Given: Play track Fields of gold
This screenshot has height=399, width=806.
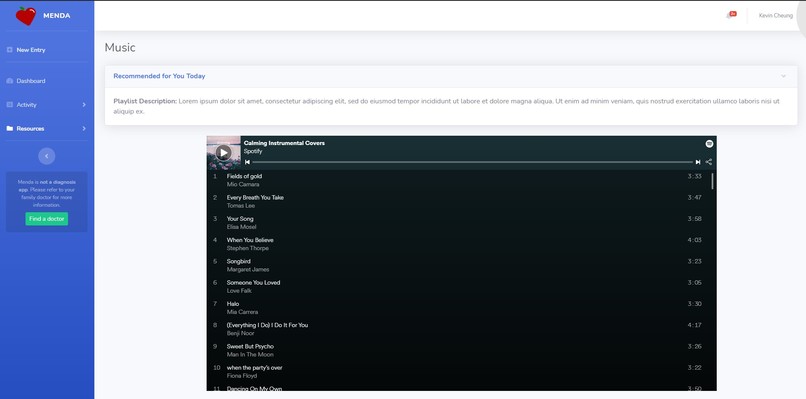Looking at the screenshot, I should (x=244, y=176).
